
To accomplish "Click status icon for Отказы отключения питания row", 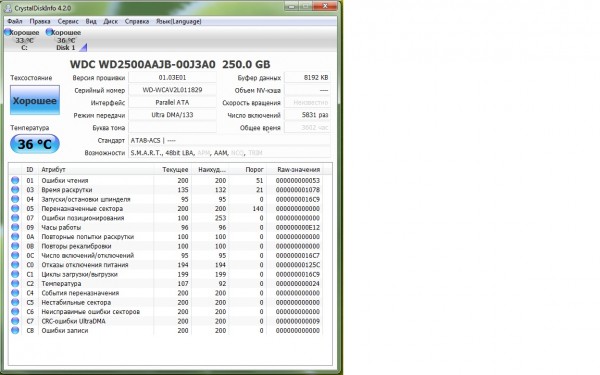I will coord(15,265).
